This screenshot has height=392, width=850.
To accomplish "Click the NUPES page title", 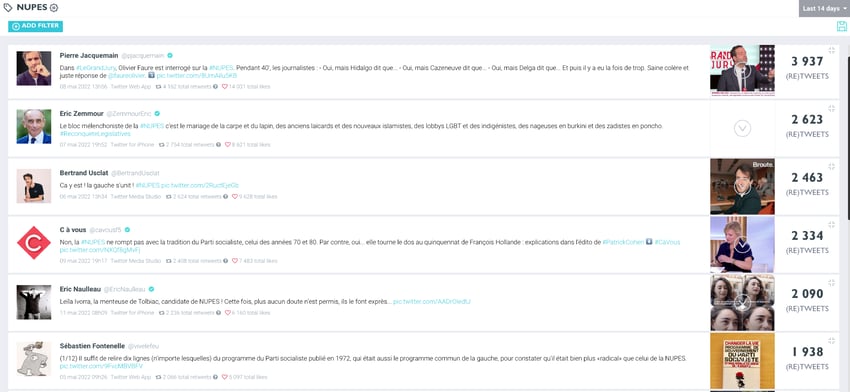I will point(31,8).
